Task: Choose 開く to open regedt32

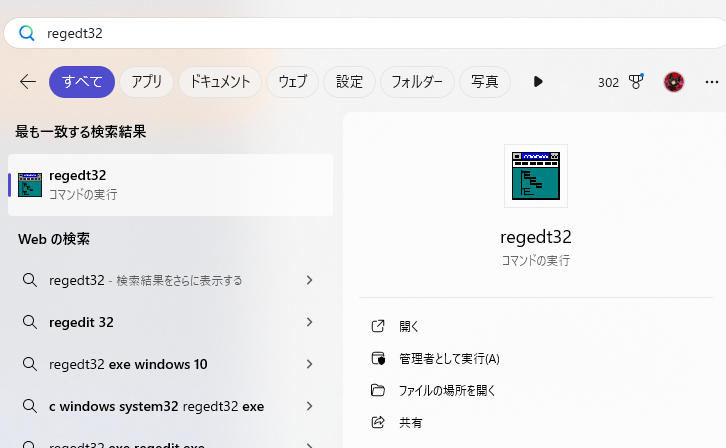Action: (409, 327)
